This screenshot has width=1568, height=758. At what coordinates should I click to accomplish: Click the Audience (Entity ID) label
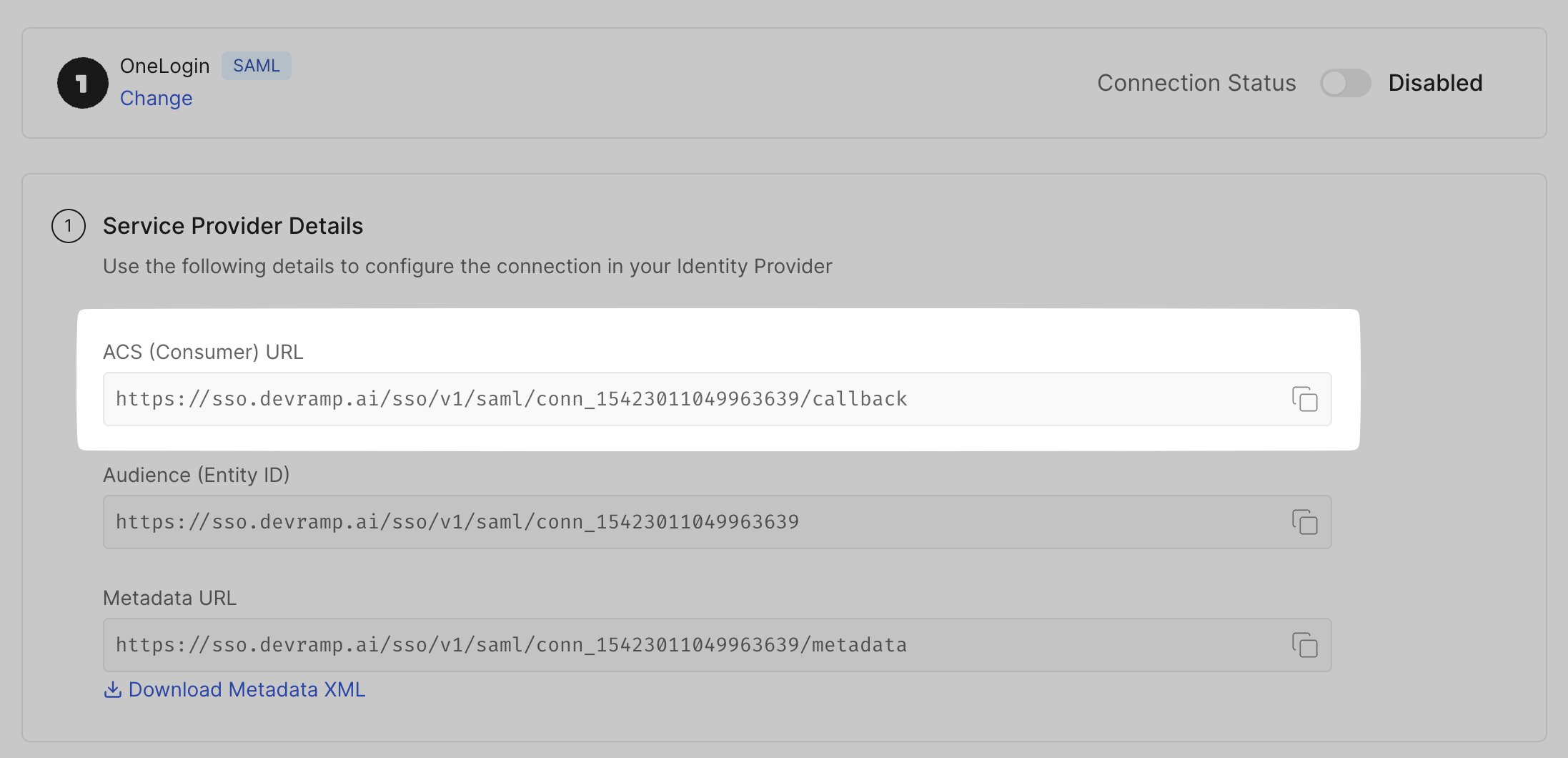197,474
